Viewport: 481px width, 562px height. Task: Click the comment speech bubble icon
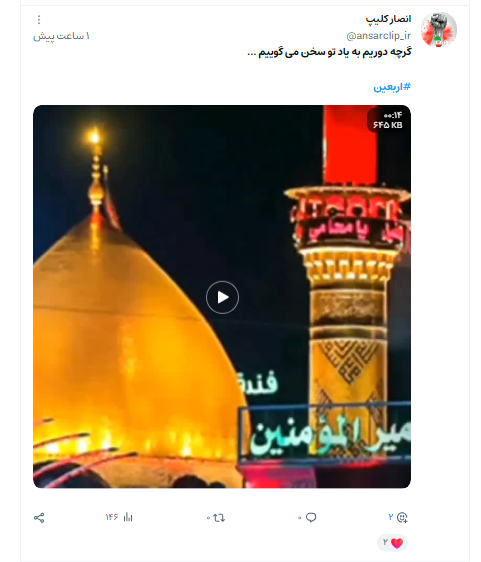[311, 518]
